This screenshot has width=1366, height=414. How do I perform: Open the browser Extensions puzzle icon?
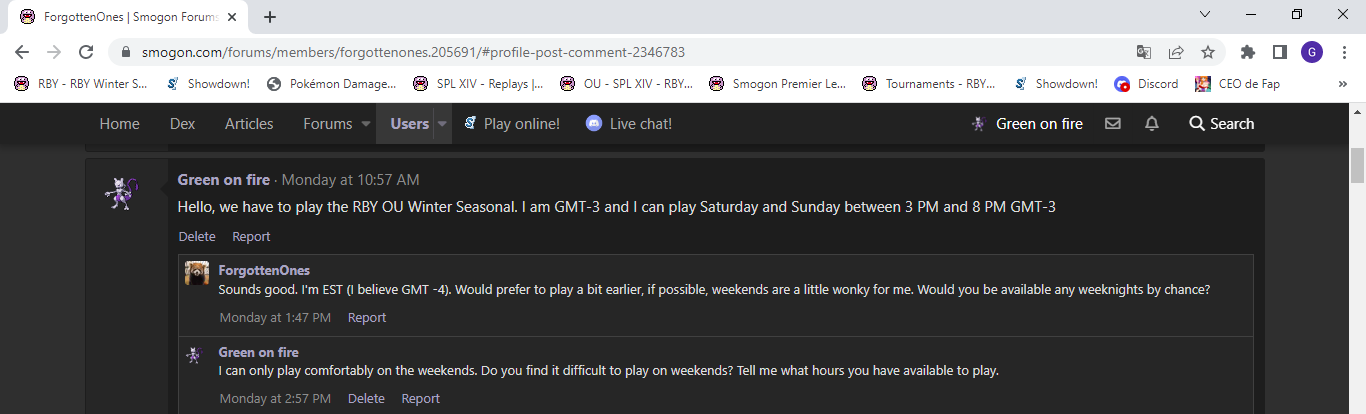(1247, 52)
